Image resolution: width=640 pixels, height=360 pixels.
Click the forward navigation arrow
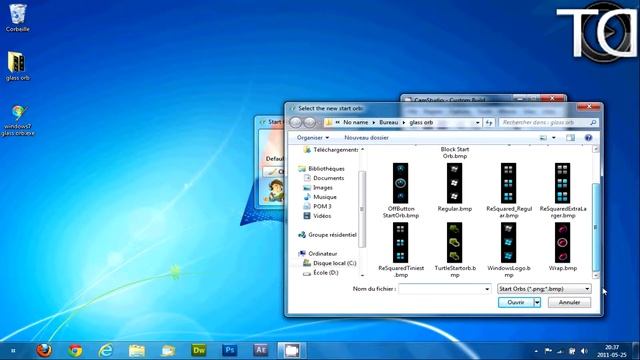(x=310, y=122)
